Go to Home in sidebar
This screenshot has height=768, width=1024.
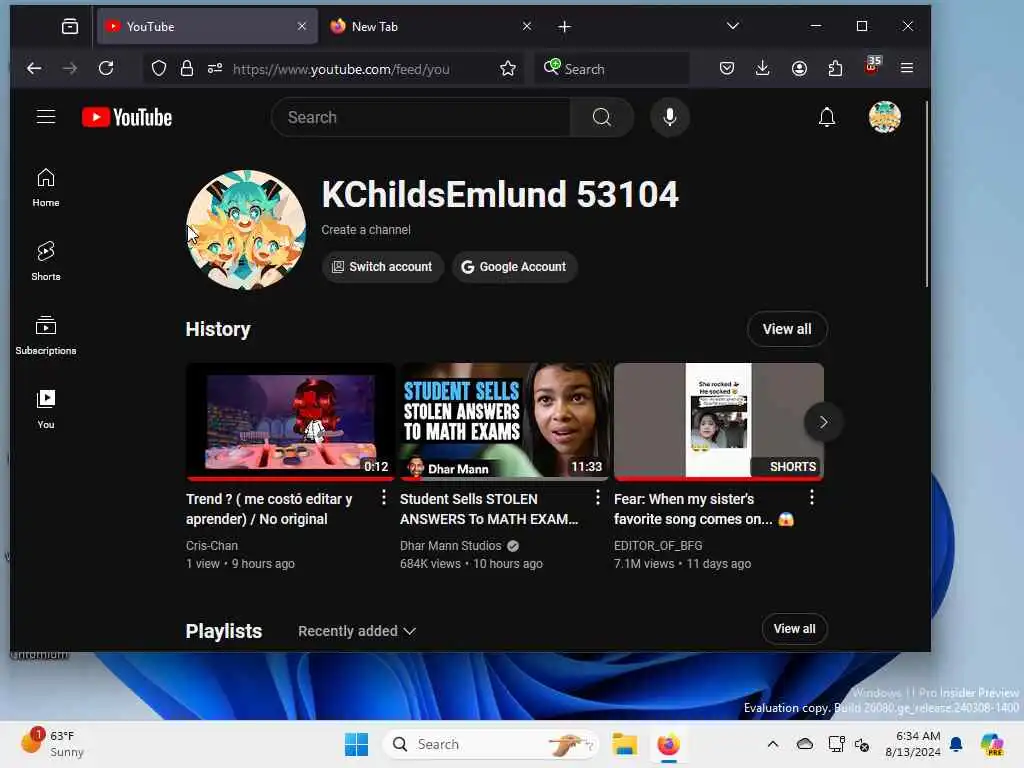click(46, 187)
